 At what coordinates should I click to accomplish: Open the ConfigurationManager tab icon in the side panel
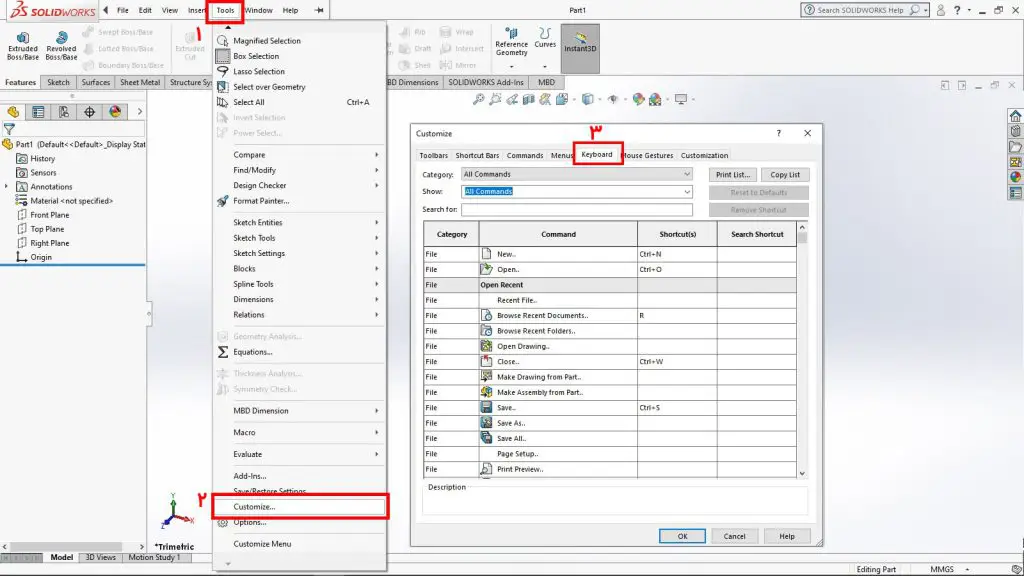[63, 112]
